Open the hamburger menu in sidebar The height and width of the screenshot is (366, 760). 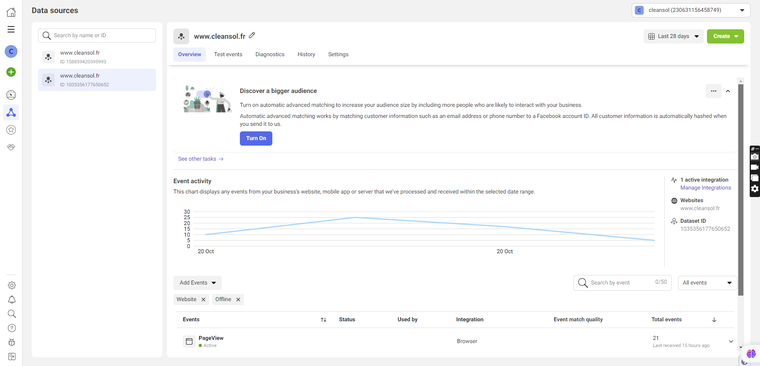[x=11, y=30]
